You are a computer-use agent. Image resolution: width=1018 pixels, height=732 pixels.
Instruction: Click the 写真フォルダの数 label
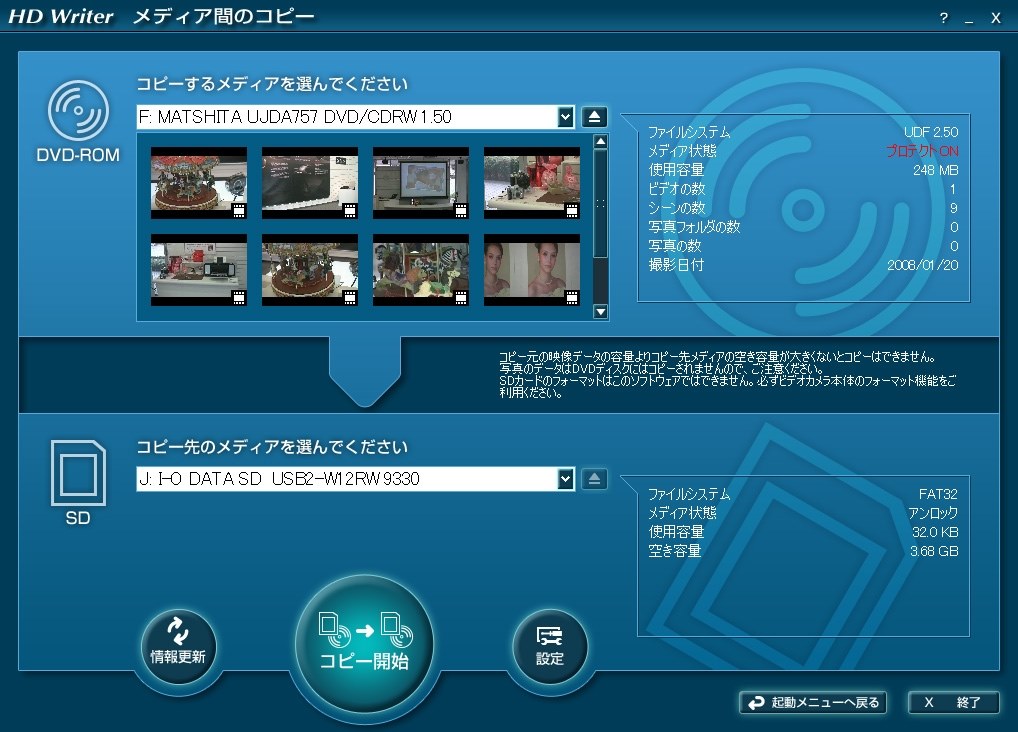coord(694,227)
